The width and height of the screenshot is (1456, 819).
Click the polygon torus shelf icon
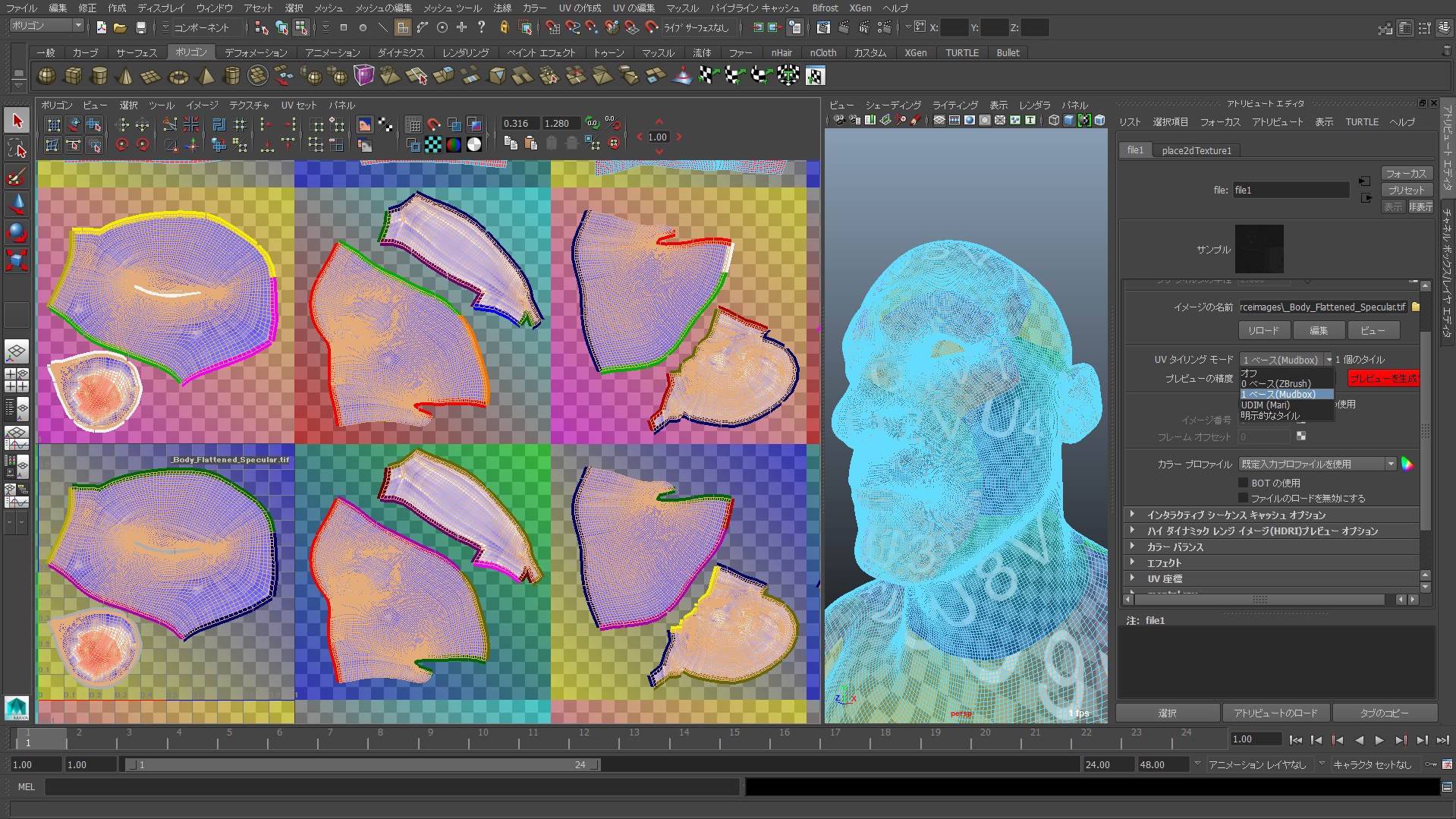(x=178, y=76)
